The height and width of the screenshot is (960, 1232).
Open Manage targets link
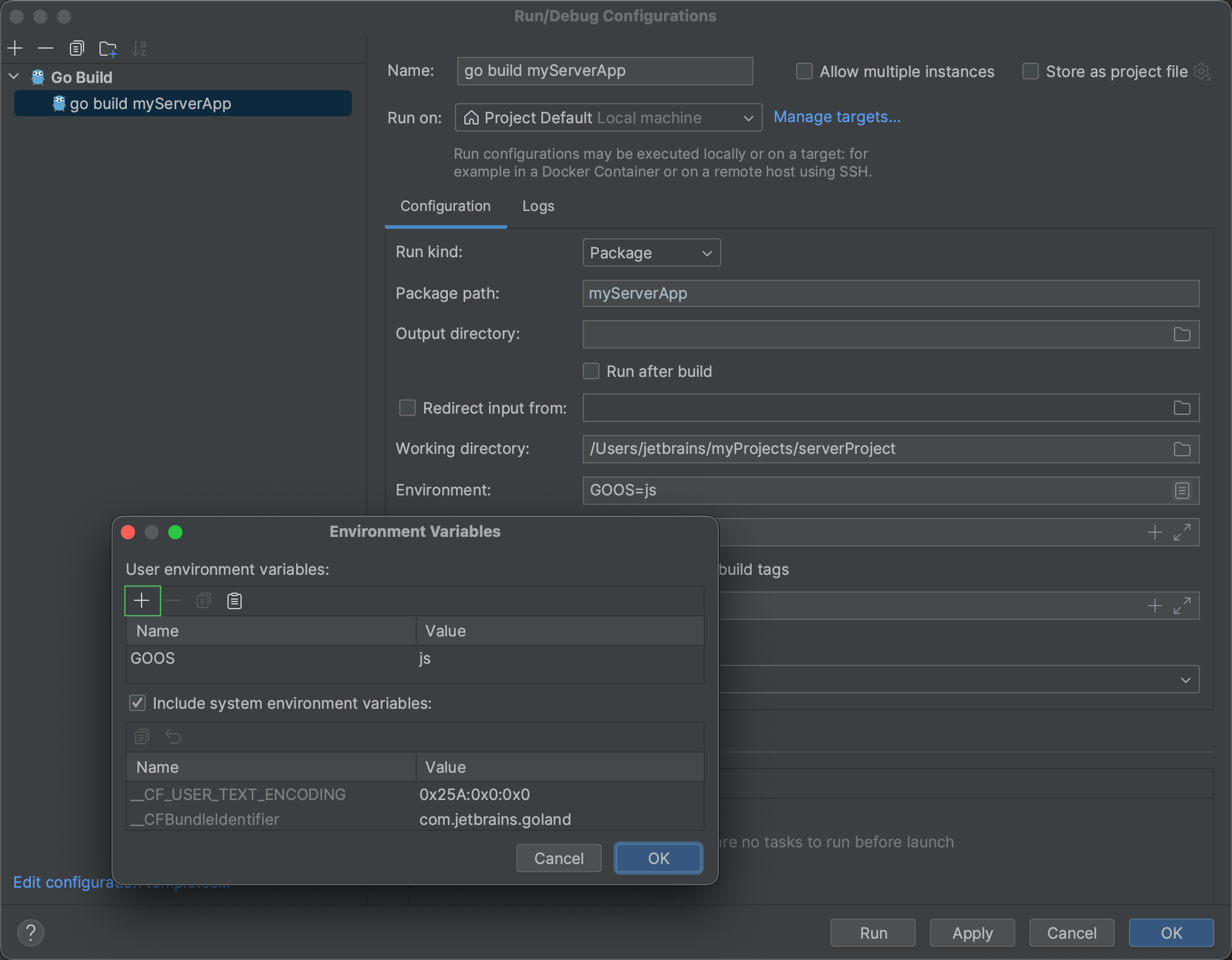click(x=837, y=117)
